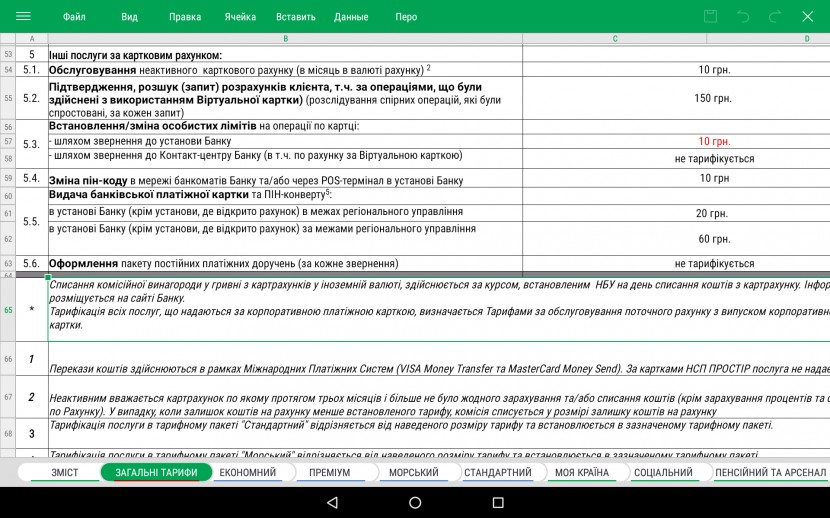Viewport: 830px width, 518px height.
Task: Tap the Android home button
Action: (415, 502)
